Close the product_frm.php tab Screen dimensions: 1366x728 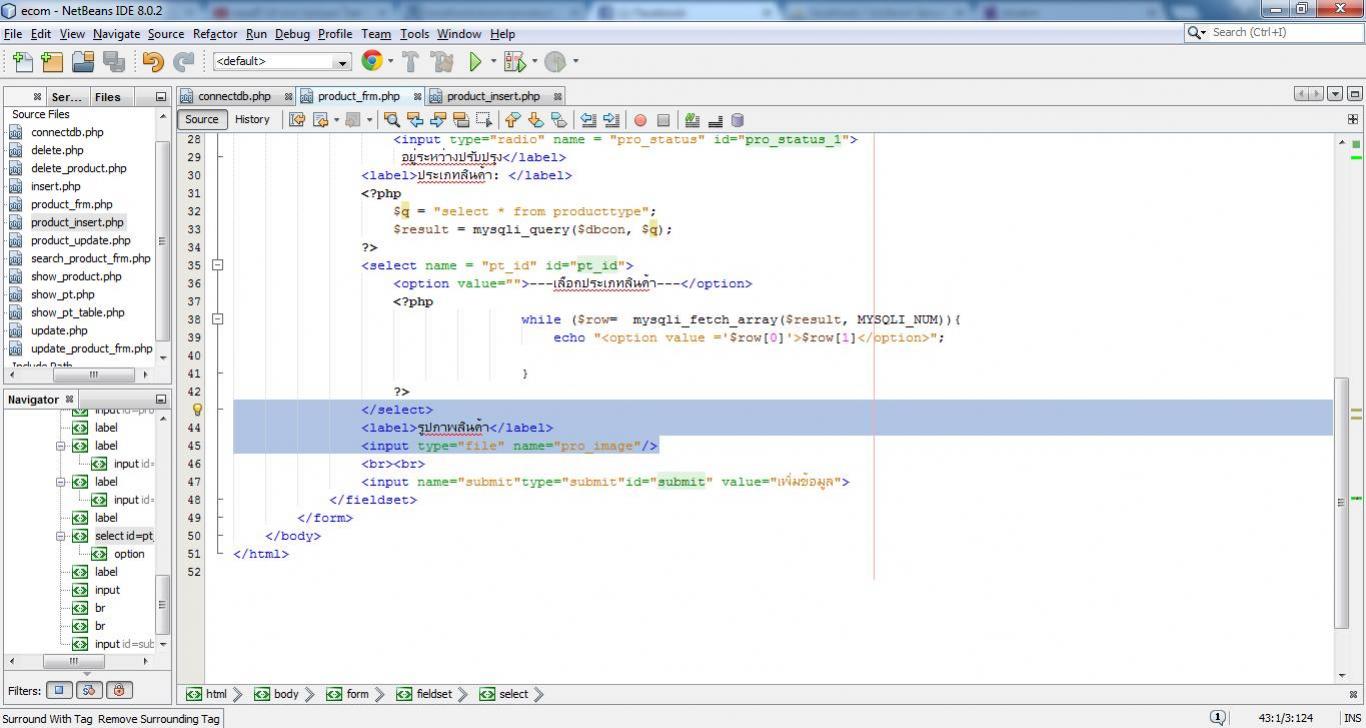(x=417, y=96)
